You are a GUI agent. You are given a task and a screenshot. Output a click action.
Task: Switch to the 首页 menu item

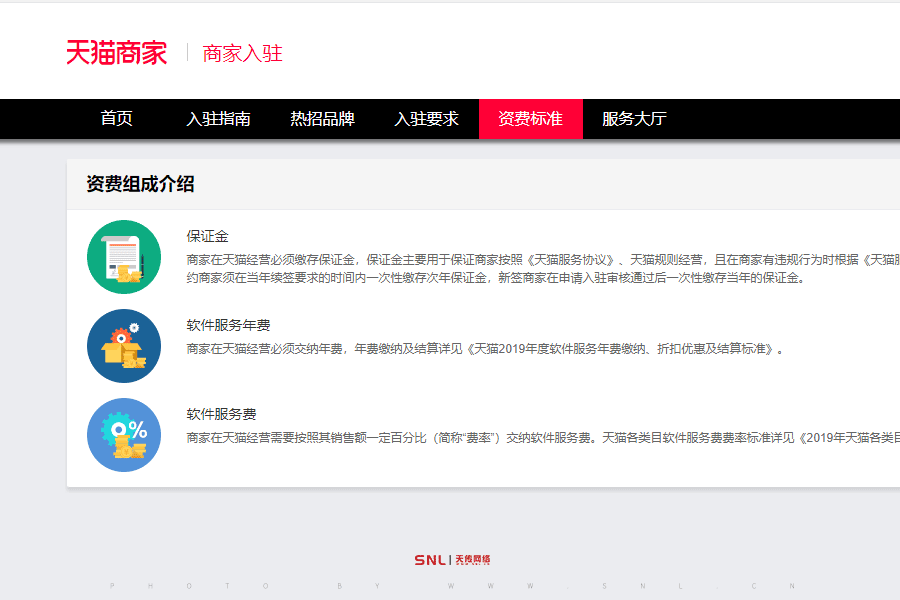[x=116, y=118]
